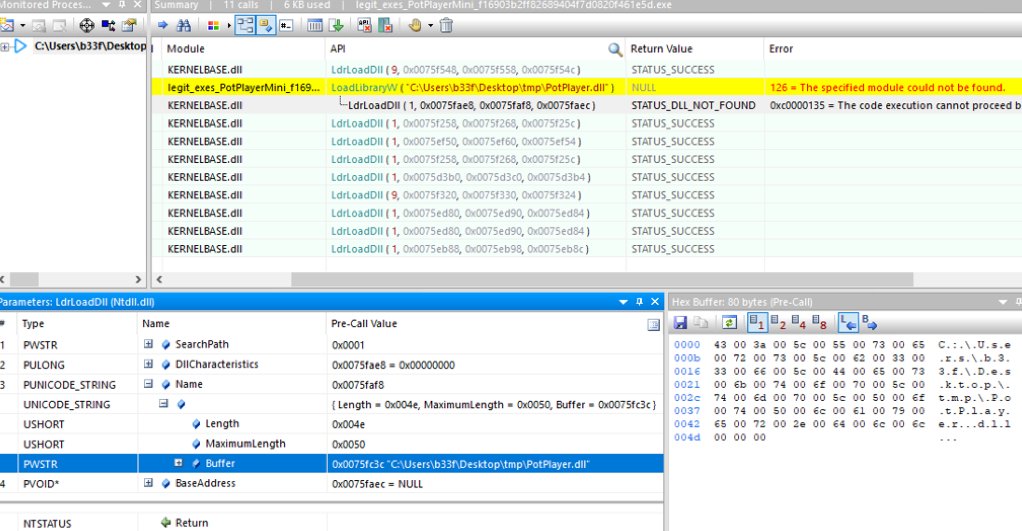Click the save with green arrow icon
The image size is (1022, 531).
336,25
